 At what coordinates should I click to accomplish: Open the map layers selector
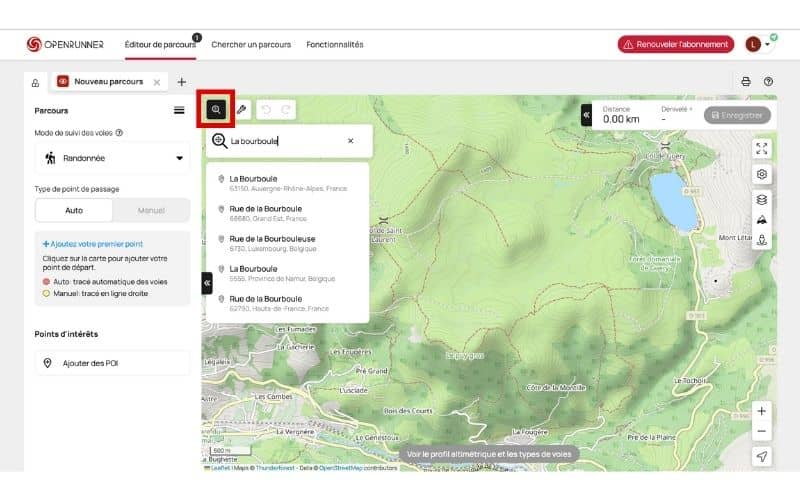(x=762, y=198)
